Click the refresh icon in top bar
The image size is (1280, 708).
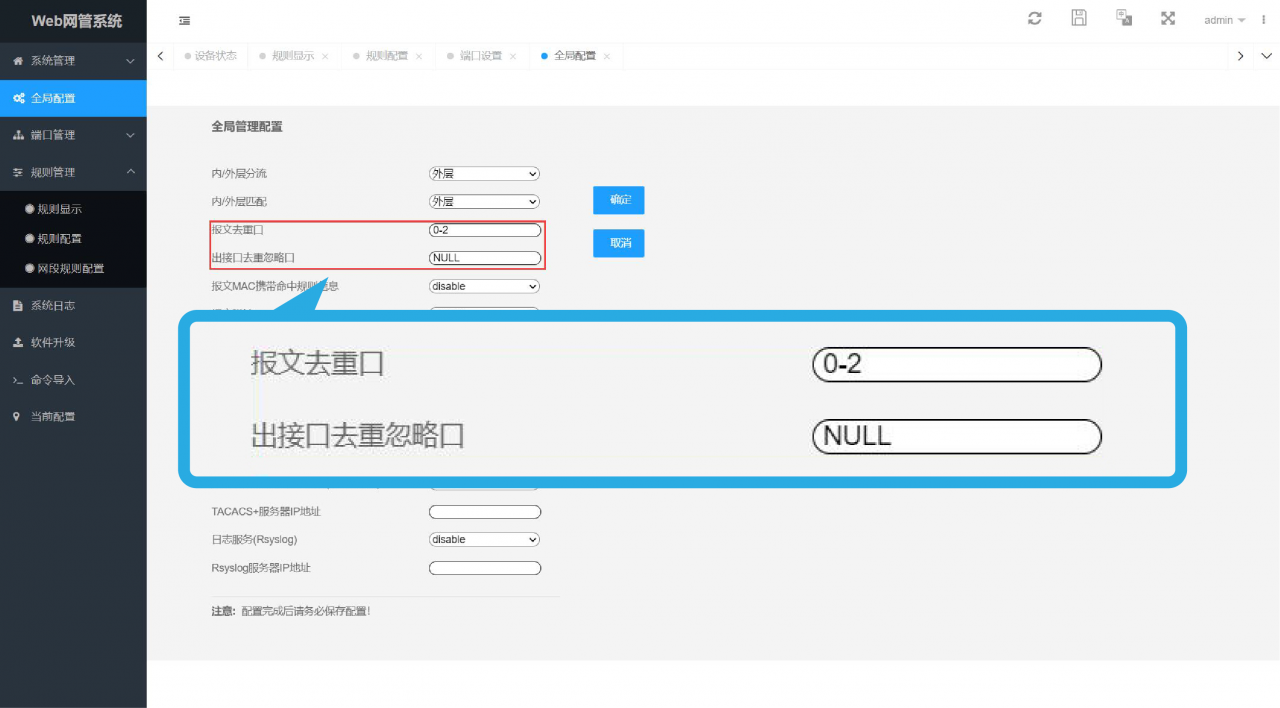click(x=1035, y=18)
